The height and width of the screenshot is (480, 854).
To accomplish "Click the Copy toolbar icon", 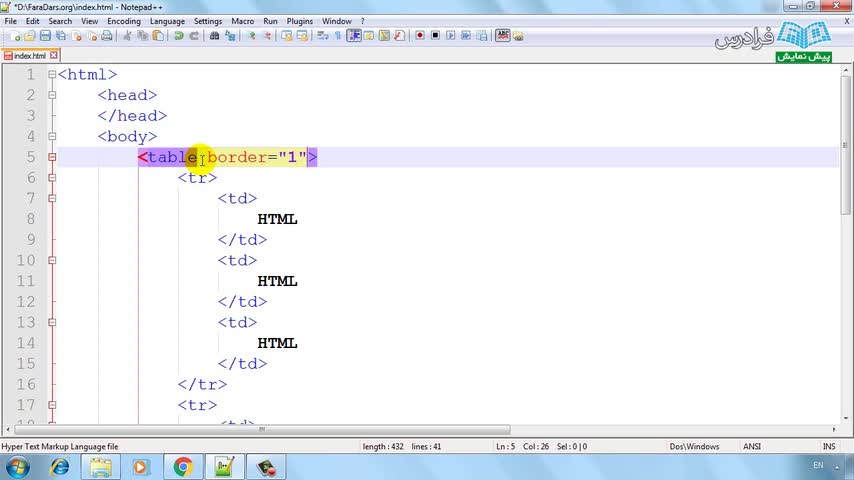I will pos(143,36).
